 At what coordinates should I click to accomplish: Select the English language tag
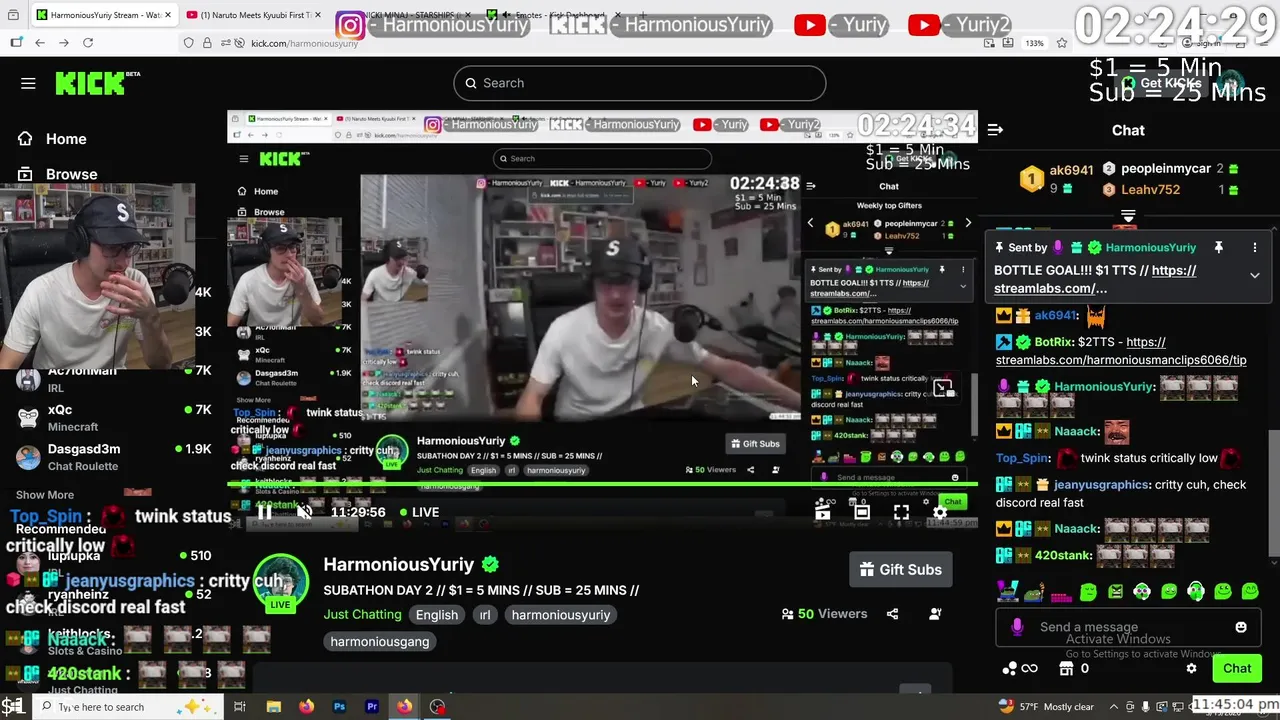click(x=437, y=615)
